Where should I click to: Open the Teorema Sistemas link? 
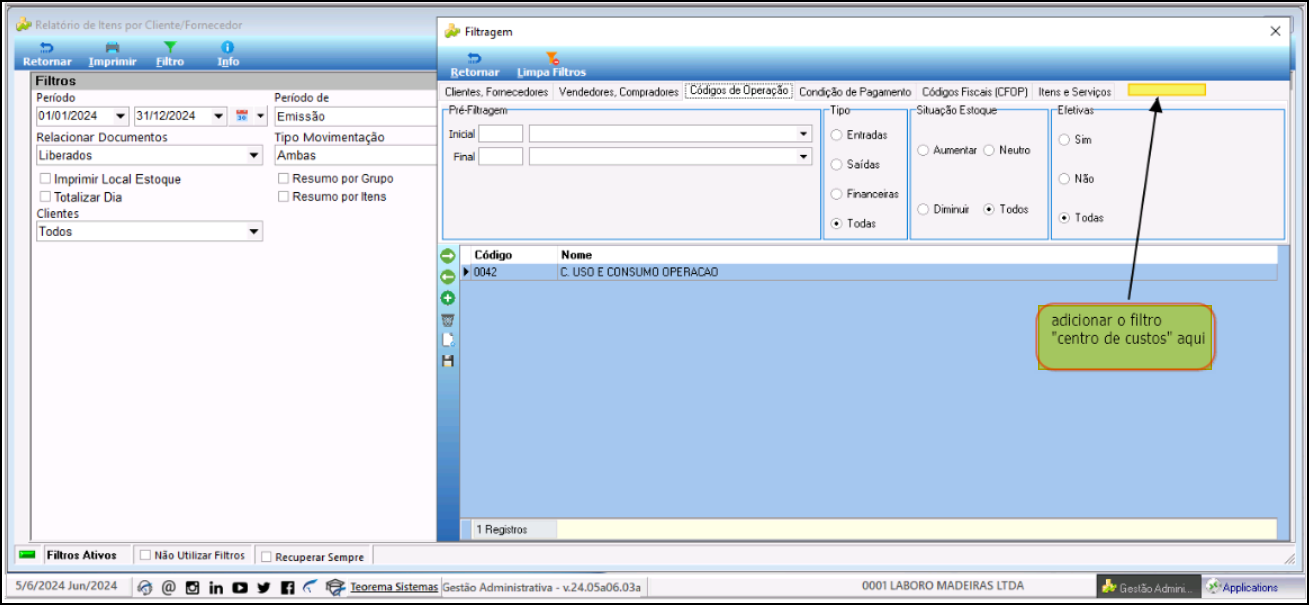(394, 587)
